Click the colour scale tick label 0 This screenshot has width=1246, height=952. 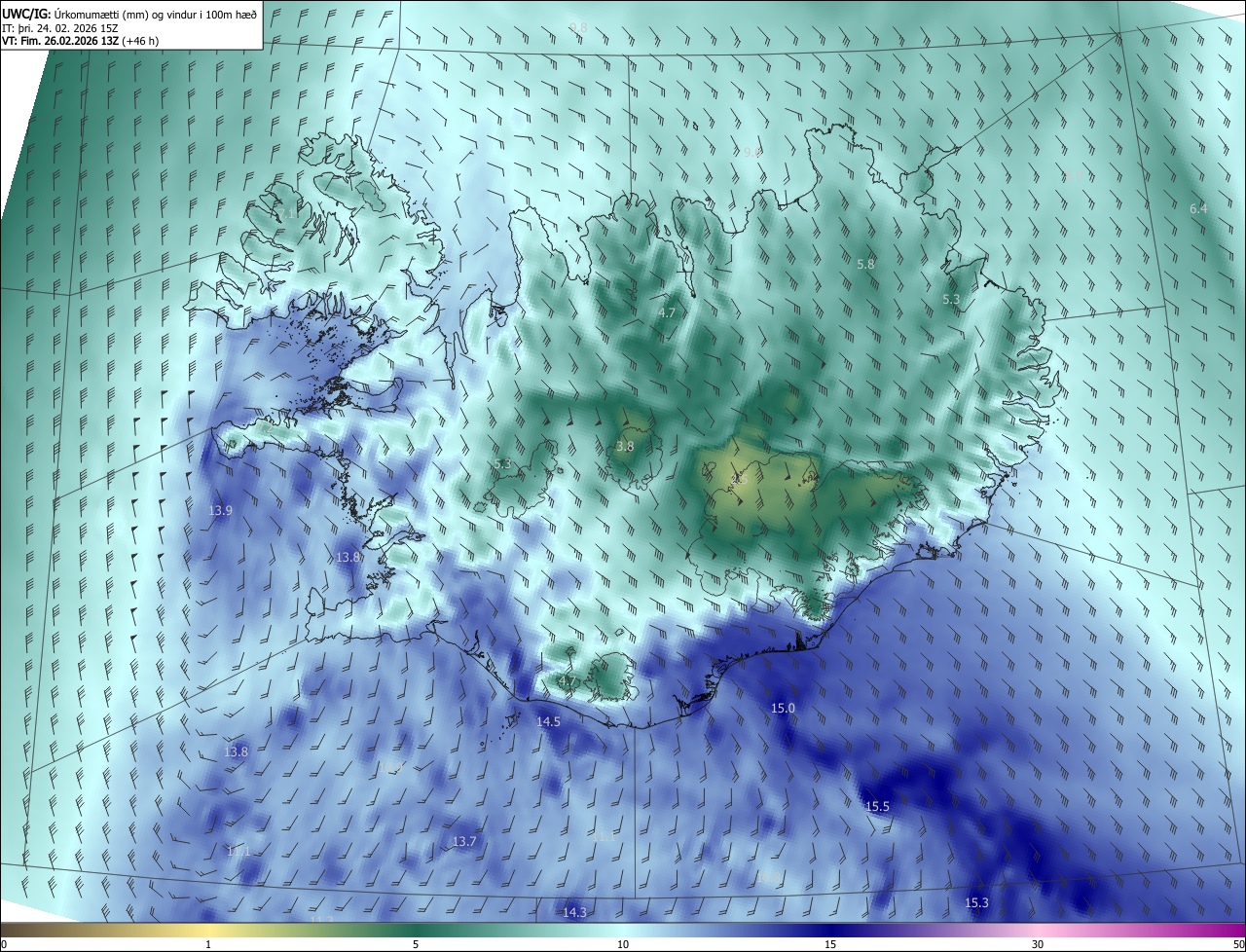3,944
